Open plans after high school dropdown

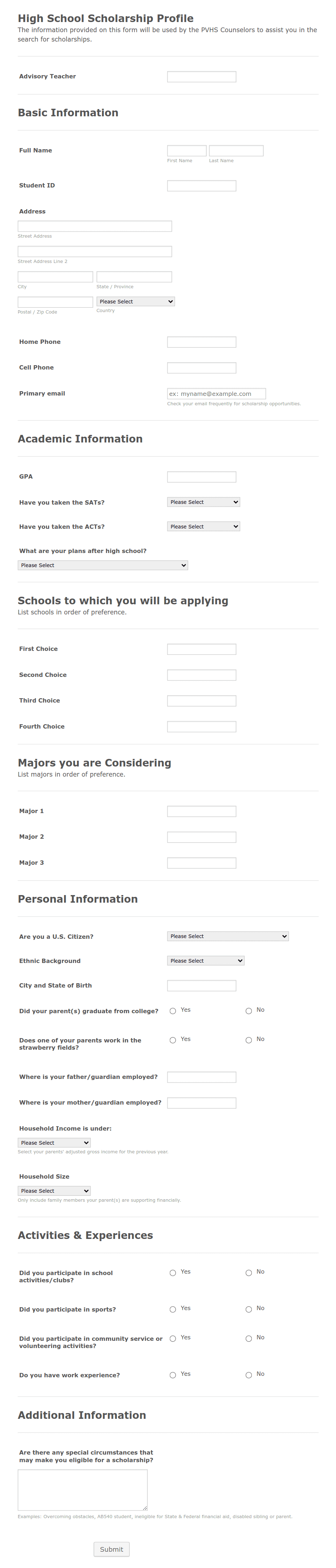(103, 565)
